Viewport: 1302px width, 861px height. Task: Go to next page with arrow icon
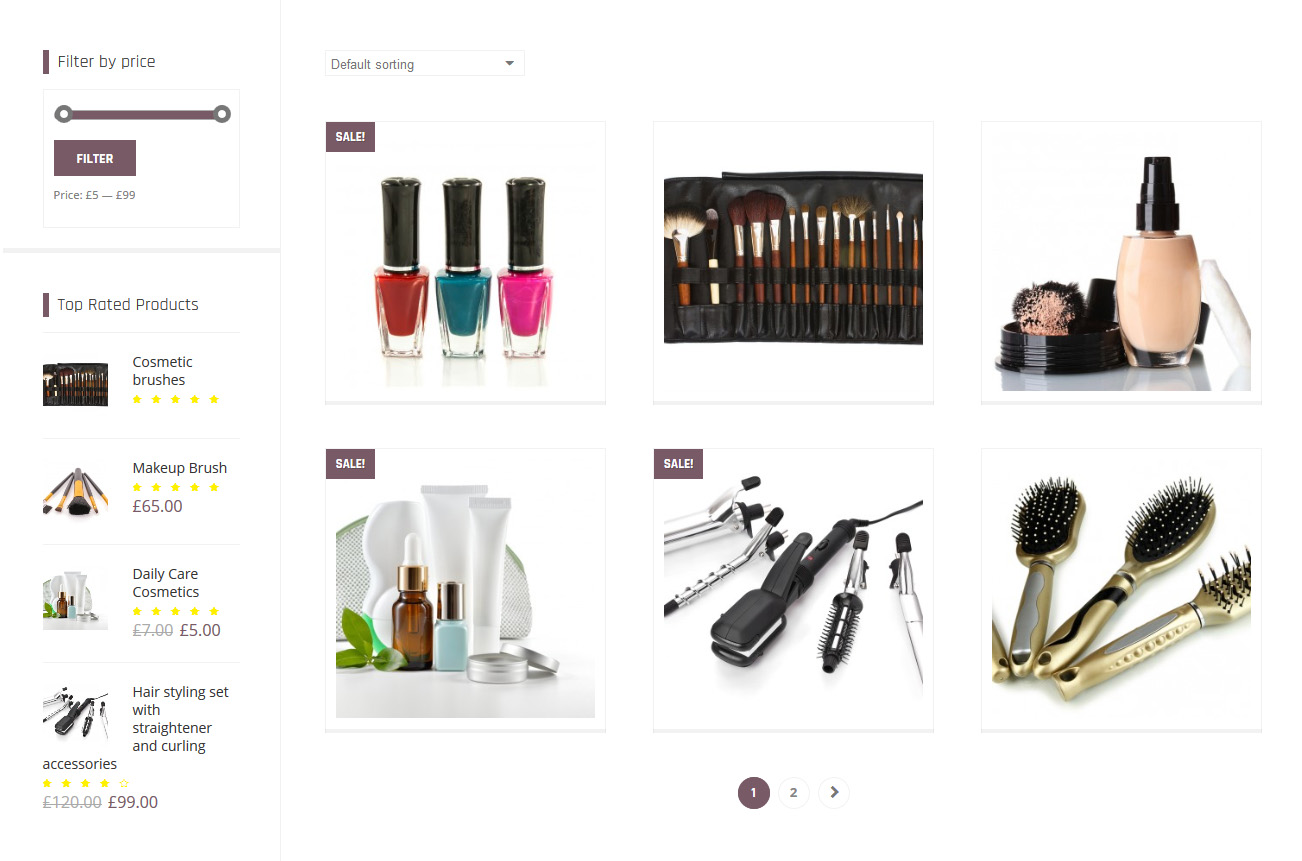tap(834, 793)
